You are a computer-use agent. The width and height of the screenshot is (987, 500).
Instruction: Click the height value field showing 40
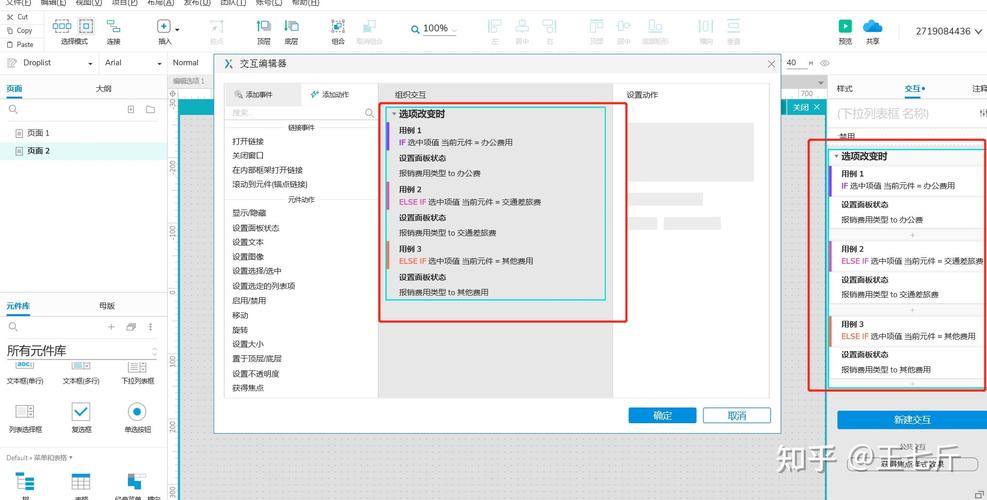[x=794, y=63]
